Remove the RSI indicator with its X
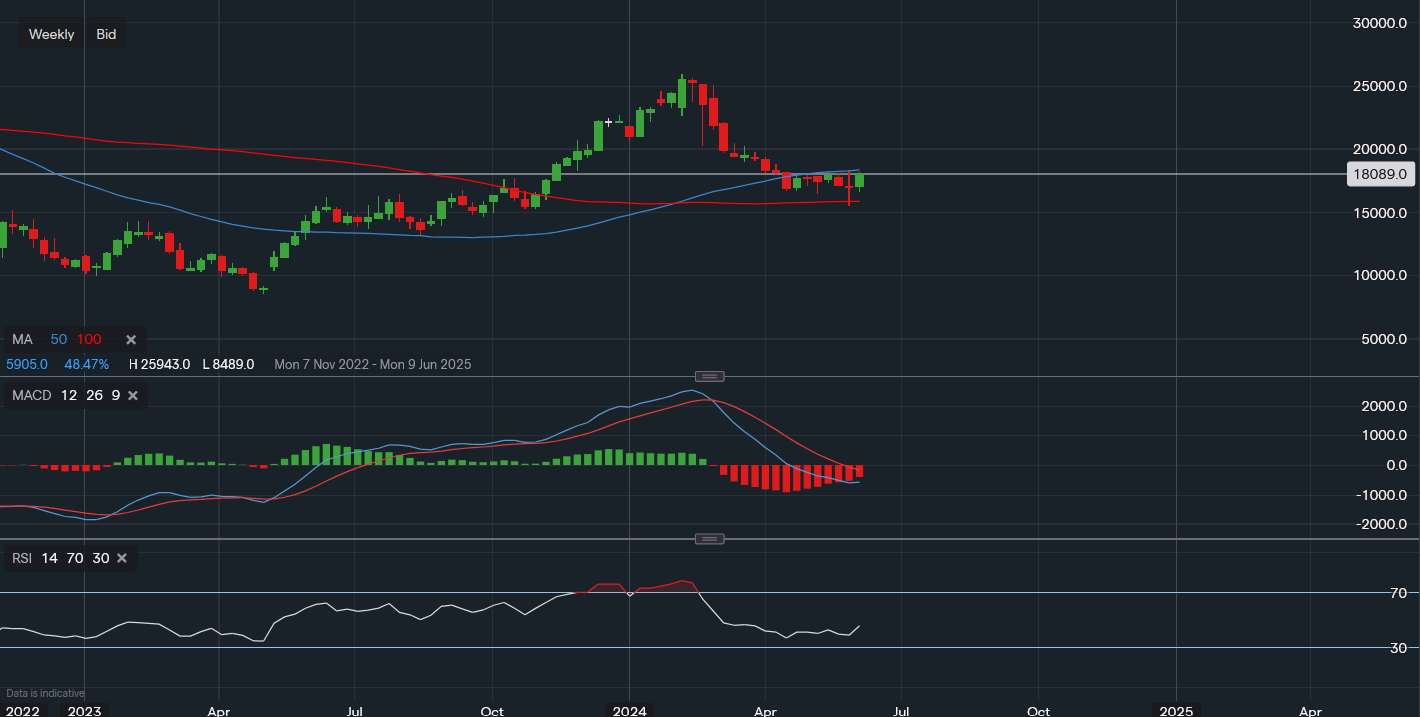1420x717 pixels. [122, 558]
